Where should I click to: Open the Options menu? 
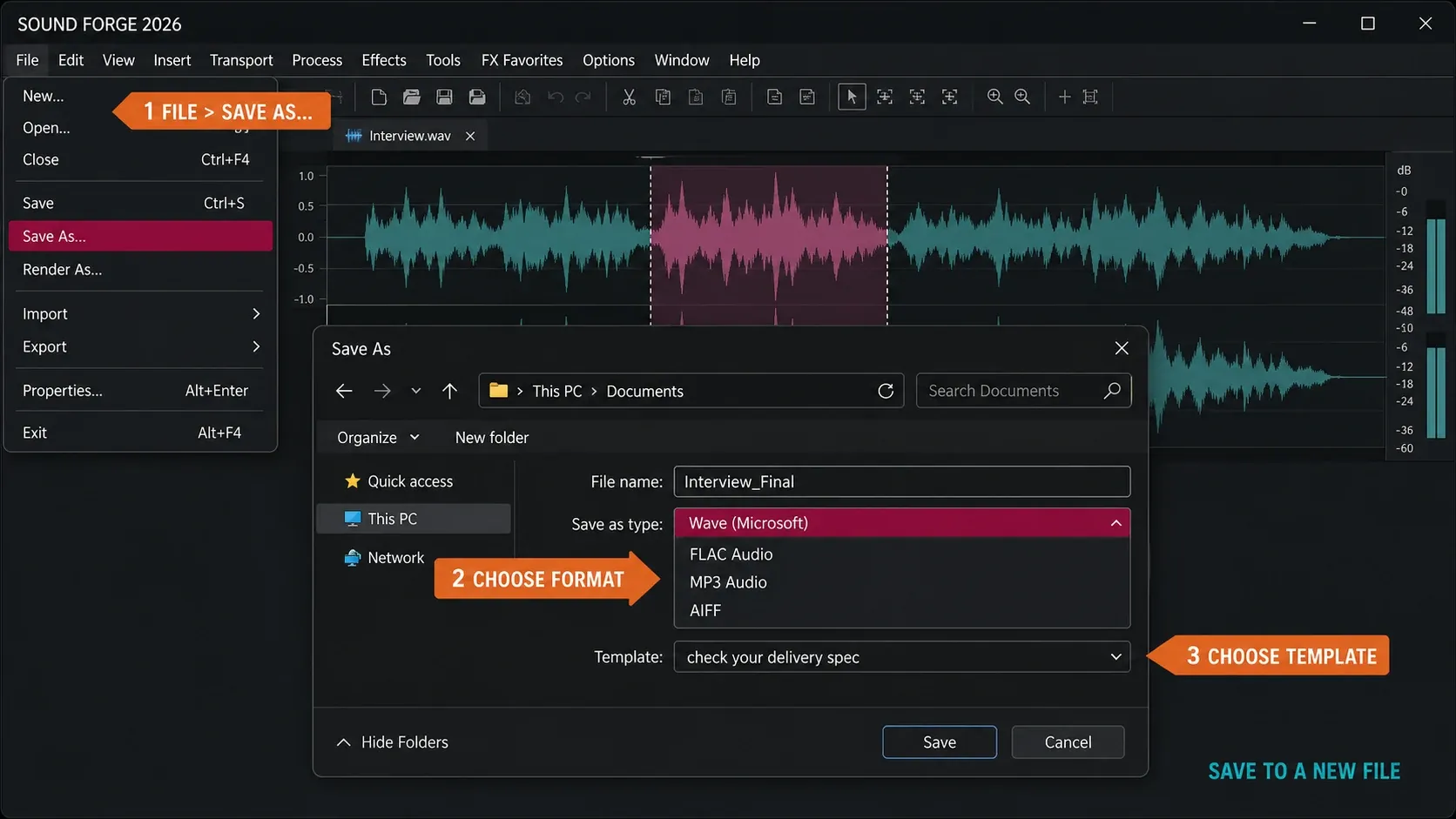(x=609, y=60)
